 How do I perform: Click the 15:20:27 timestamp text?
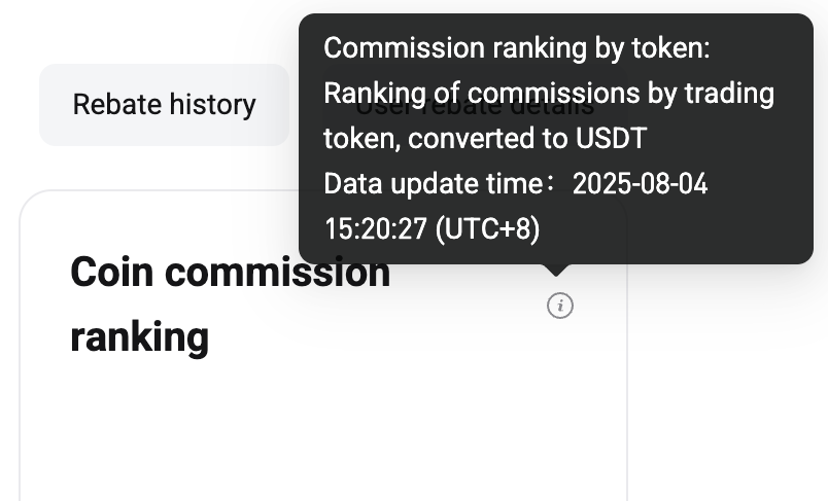(375, 229)
